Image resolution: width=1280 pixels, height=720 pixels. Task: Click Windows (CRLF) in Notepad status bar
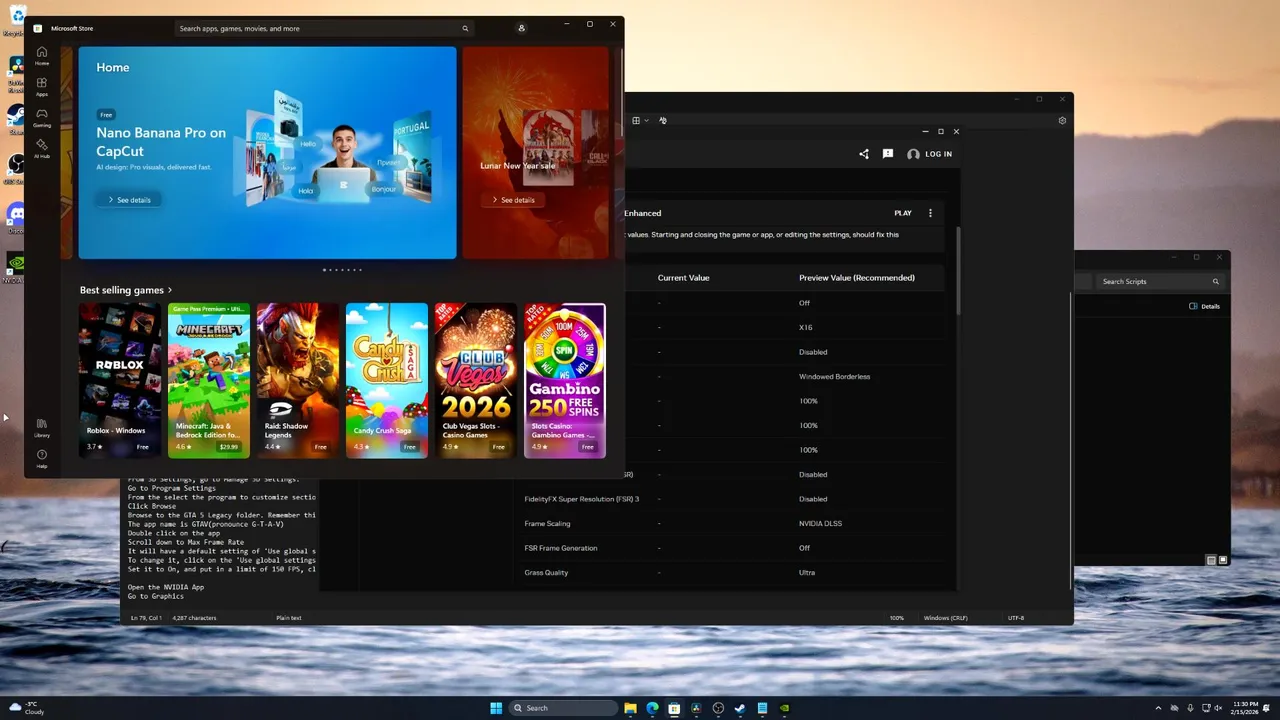[946, 618]
